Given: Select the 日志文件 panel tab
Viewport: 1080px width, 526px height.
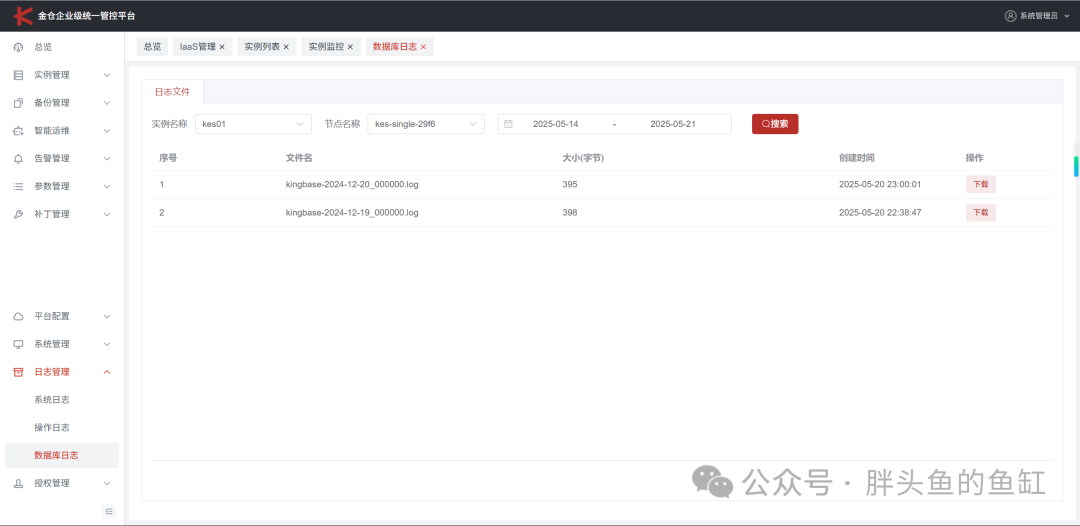Looking at the screenshot, I should click(173, 92).
